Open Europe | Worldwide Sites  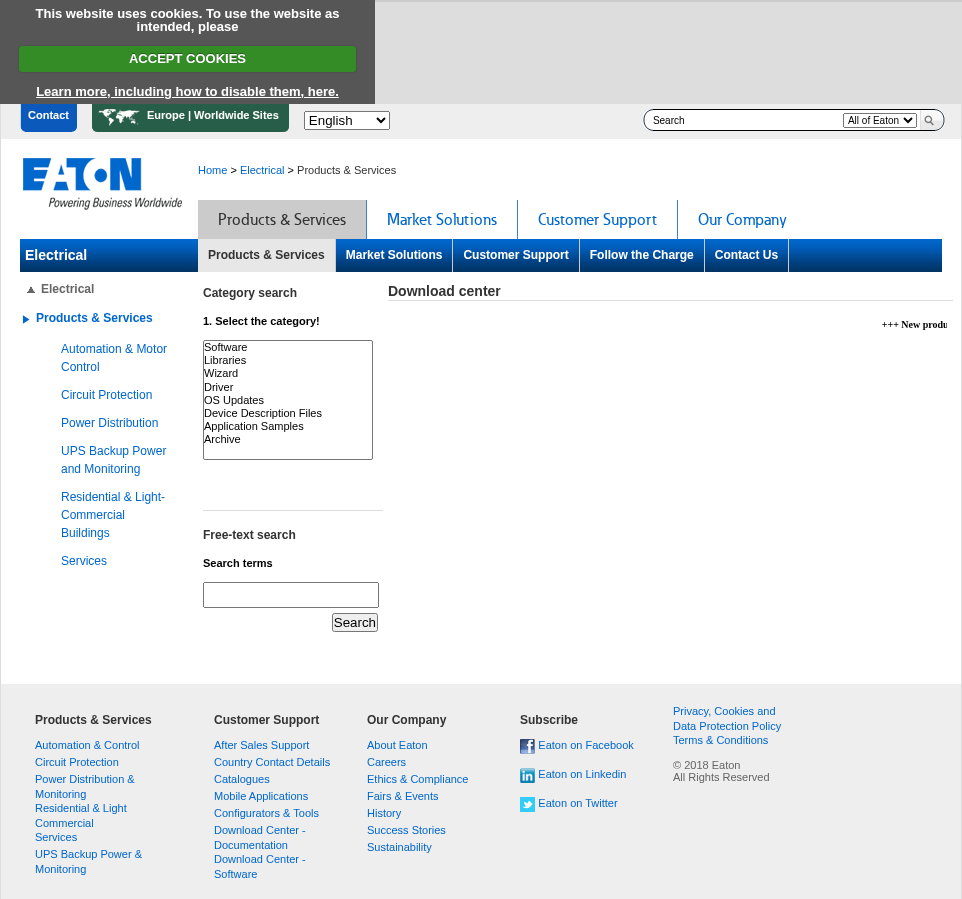click(190, 117)
